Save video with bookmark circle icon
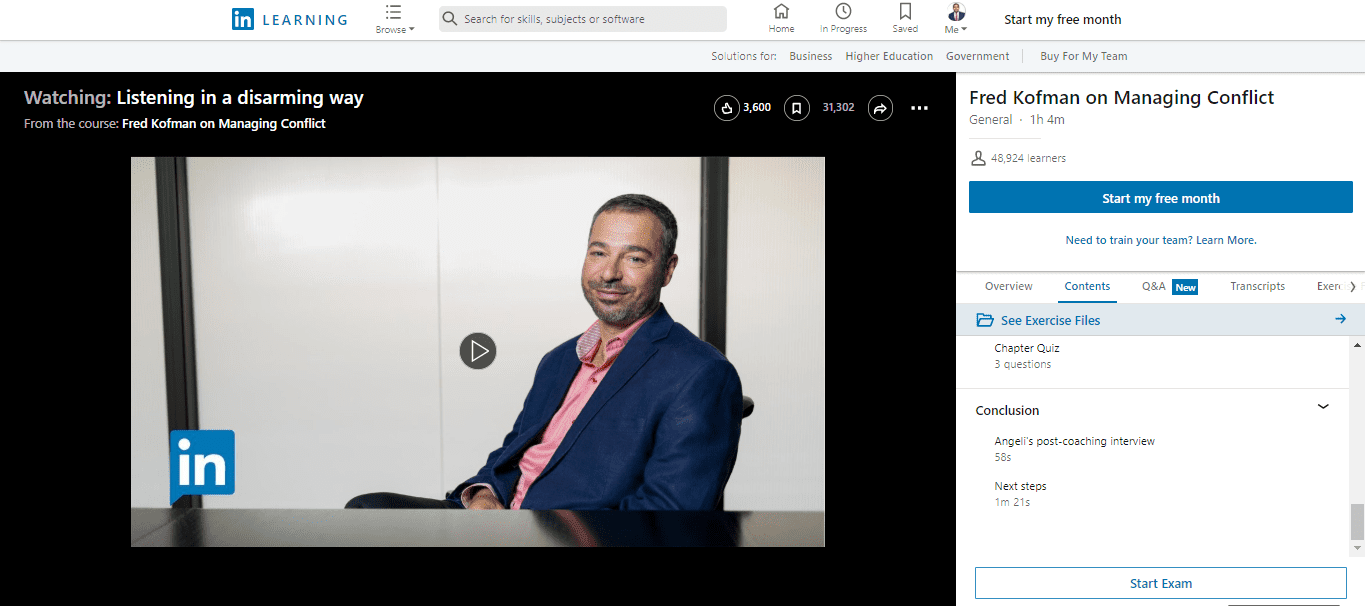The image size is (1365, 606). [796, 108]
